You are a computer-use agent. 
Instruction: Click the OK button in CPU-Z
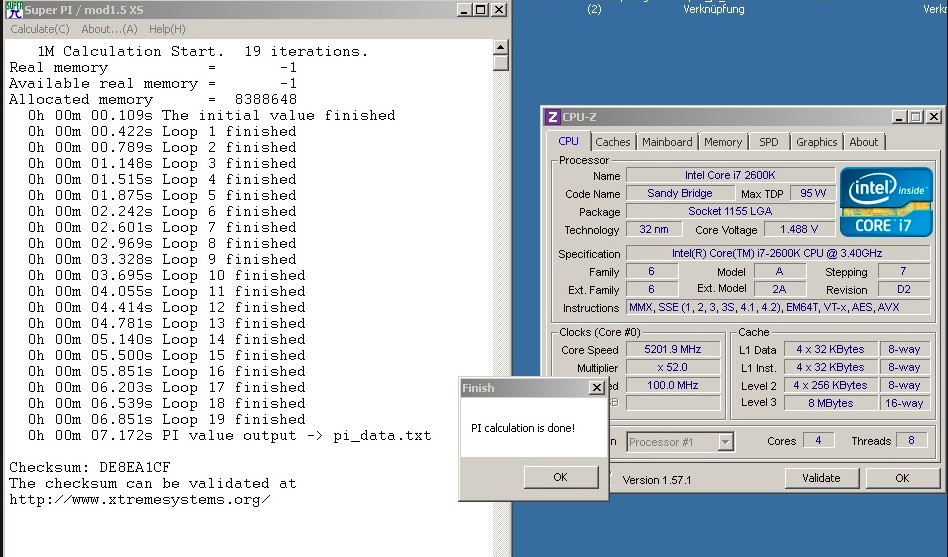902,478
